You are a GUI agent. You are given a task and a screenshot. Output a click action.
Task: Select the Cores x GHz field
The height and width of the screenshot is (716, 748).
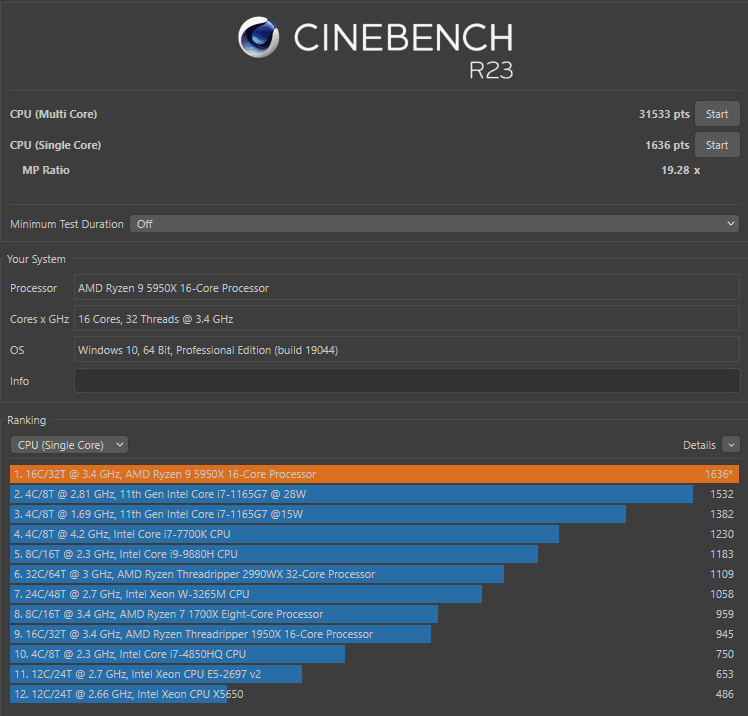pyautogui.click(x=407, y=319)
